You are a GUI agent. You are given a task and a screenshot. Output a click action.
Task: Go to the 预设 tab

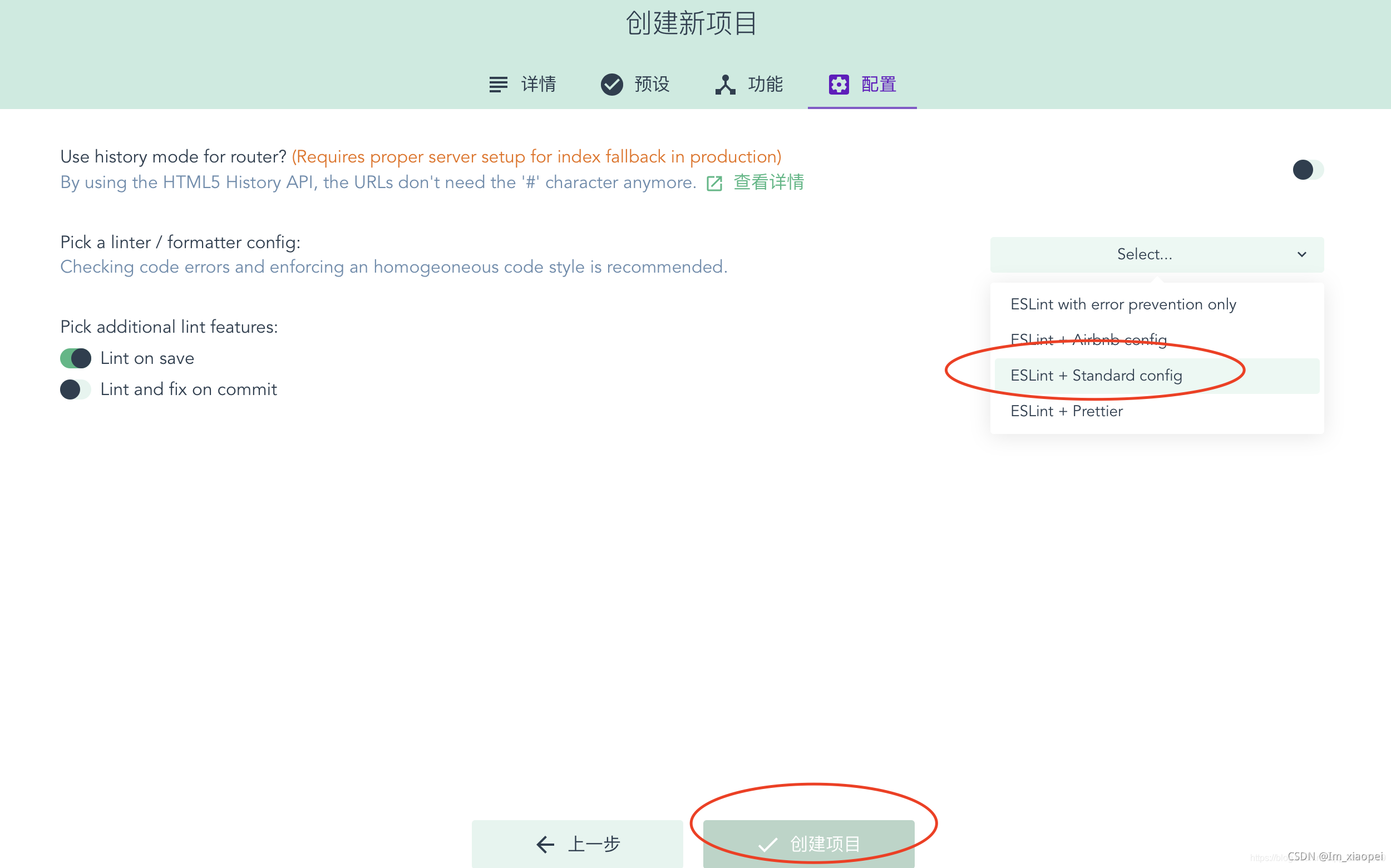pos(651,85)
